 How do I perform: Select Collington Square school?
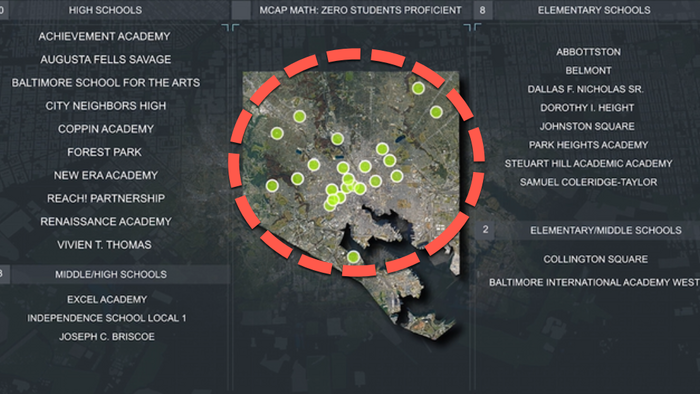click(596, 259)
